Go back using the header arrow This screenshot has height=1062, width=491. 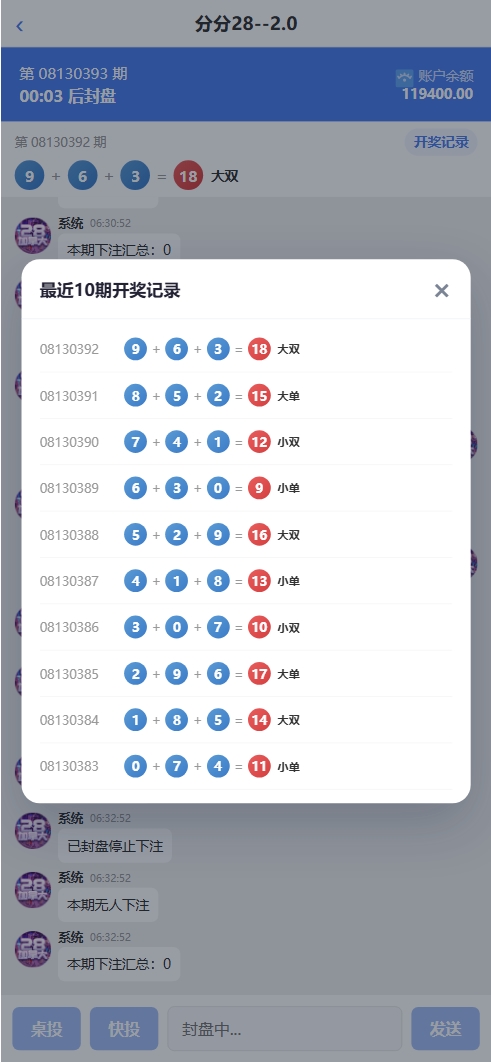(x=20, y=26)
